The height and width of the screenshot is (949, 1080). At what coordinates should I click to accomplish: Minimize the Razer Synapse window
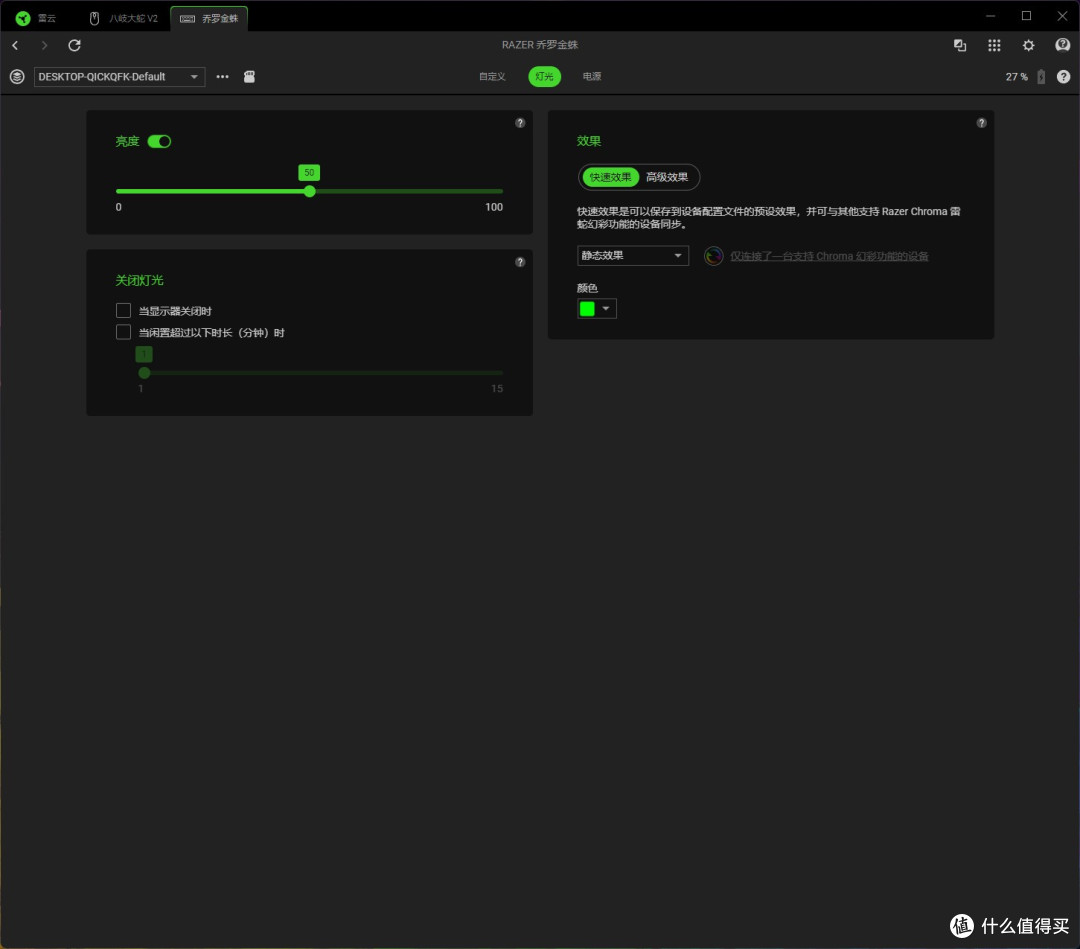(x=990, y=16)
